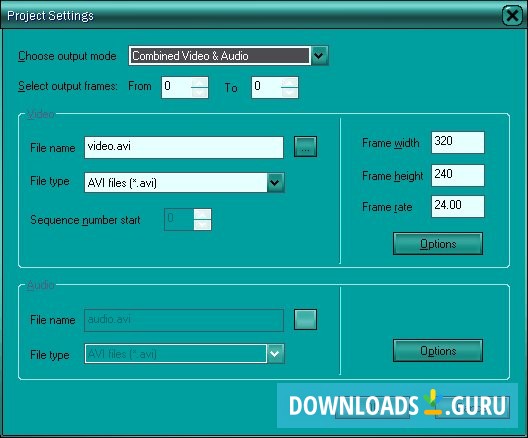Click the Frame height label
This screenshot has height=438, width=528.
point(393,176)
